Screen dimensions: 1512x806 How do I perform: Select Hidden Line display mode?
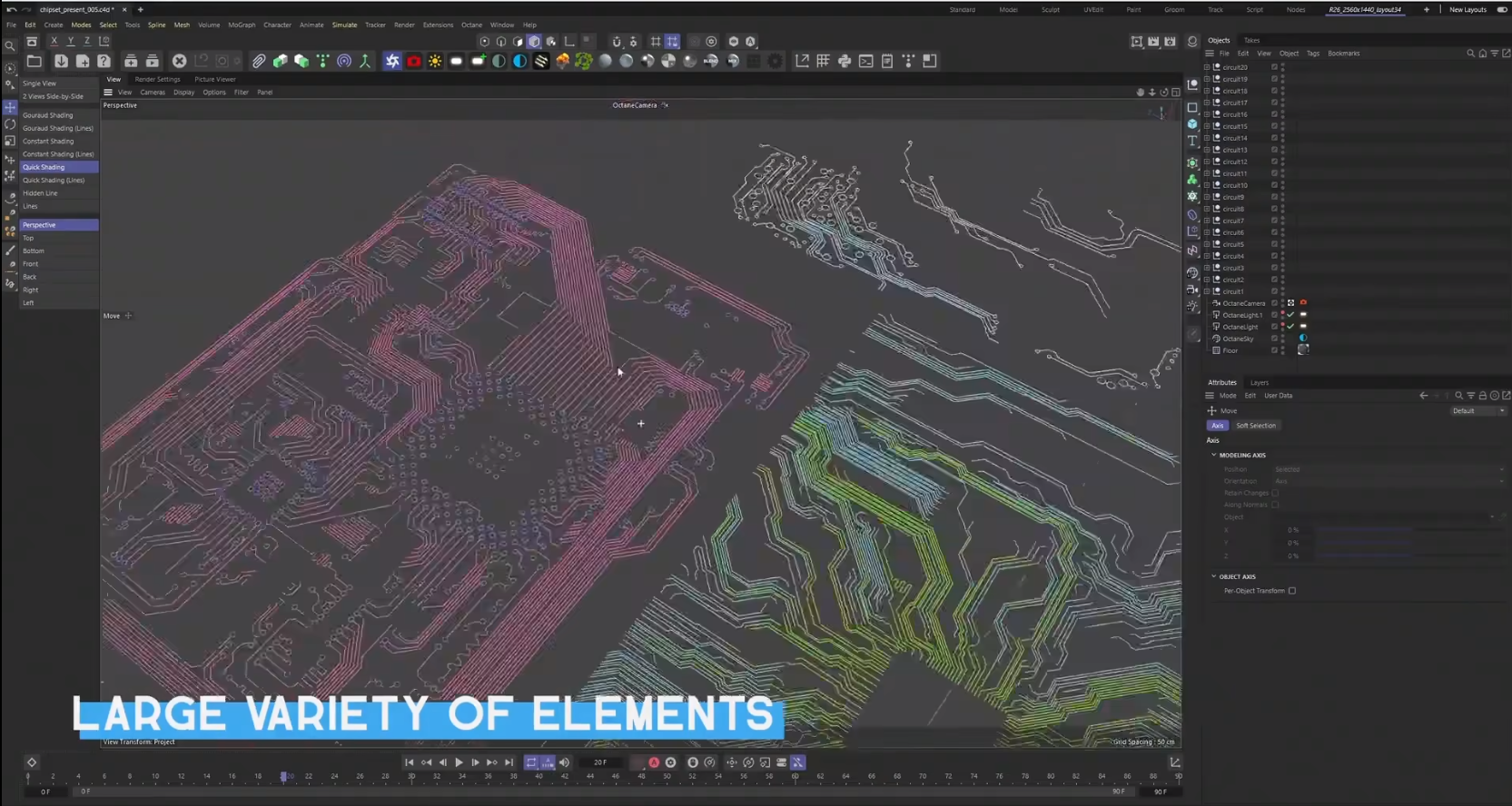tap(40, 193)
